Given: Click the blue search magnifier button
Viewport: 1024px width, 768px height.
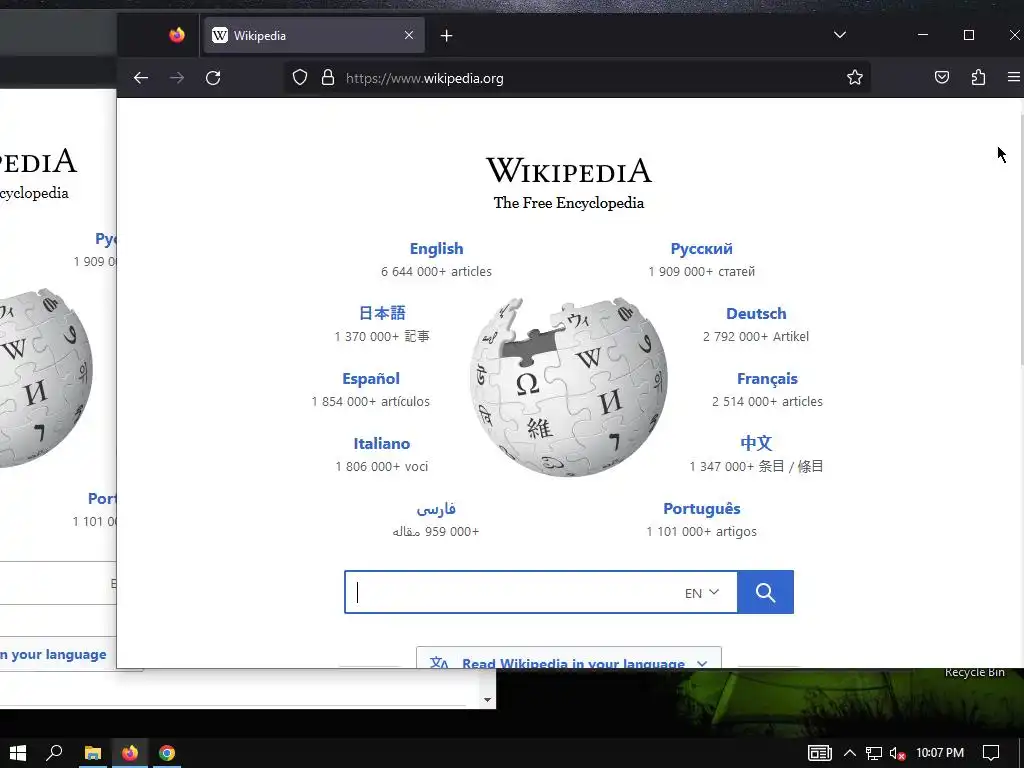Looking at the screenshot, I should pos(765,592).
